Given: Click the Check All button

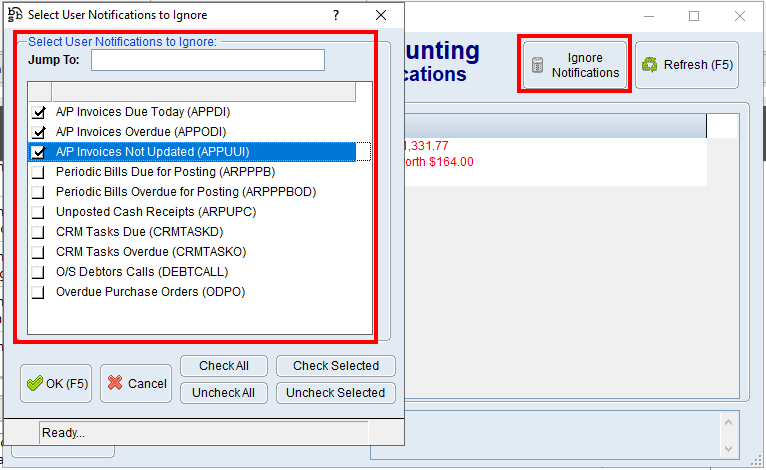Looking at the screenshot, I should click(224, 366).
